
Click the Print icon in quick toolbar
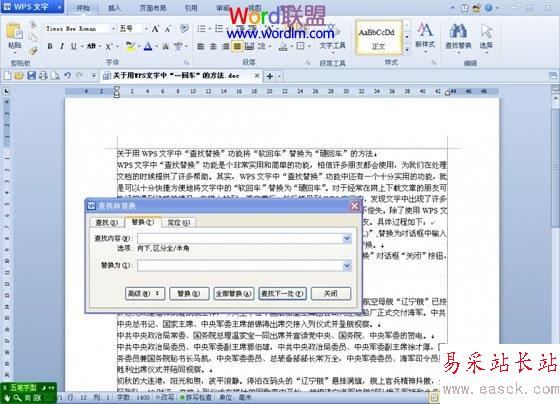pos(43,76)
